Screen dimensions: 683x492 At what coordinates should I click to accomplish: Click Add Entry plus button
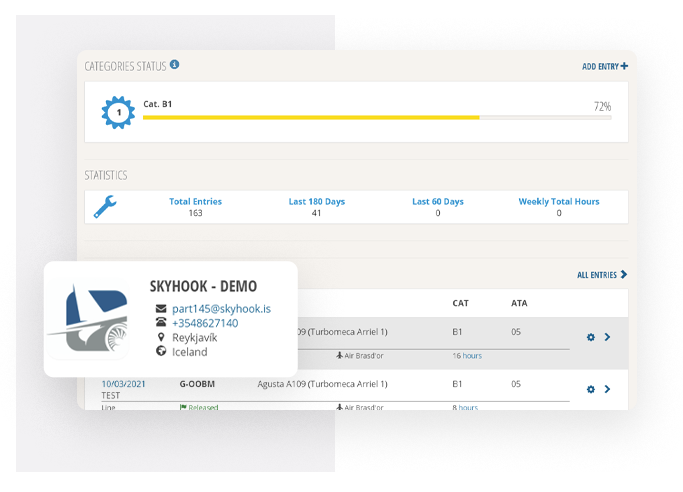pyautogui.click(x=605, y=66)
